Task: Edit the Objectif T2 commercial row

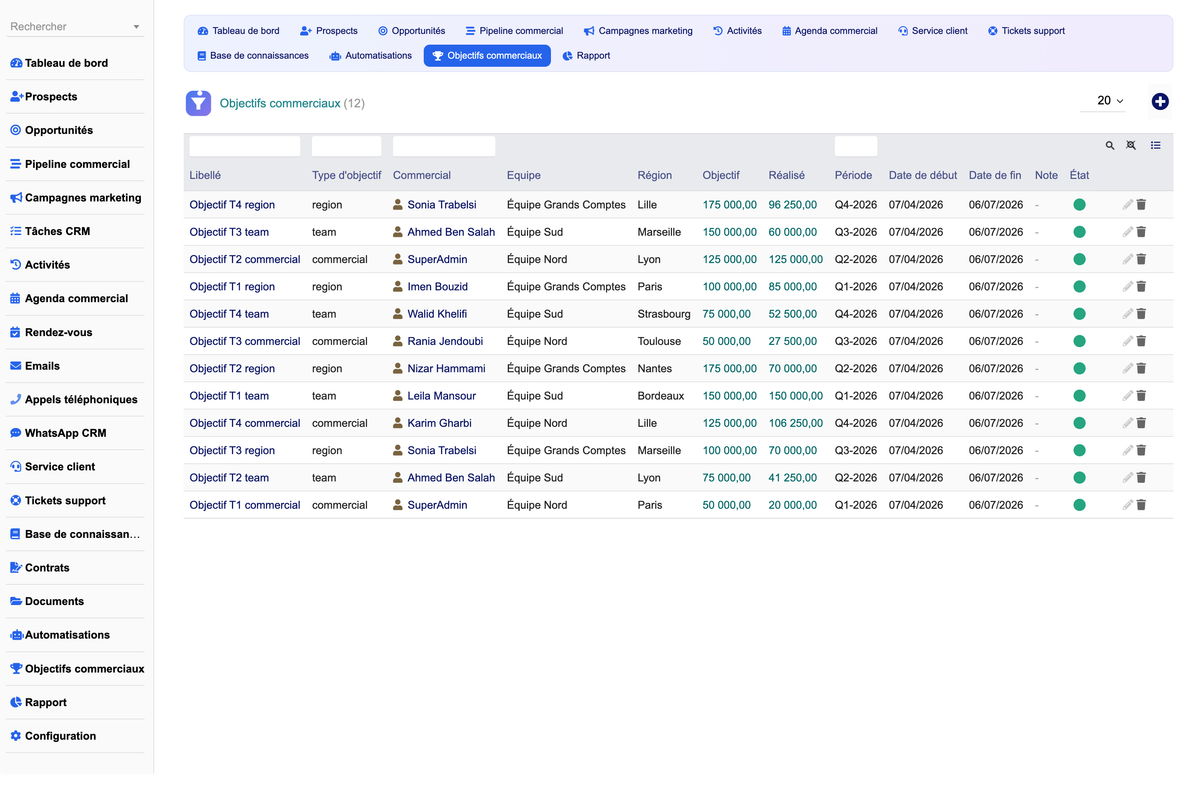Action: [1128, 259]
